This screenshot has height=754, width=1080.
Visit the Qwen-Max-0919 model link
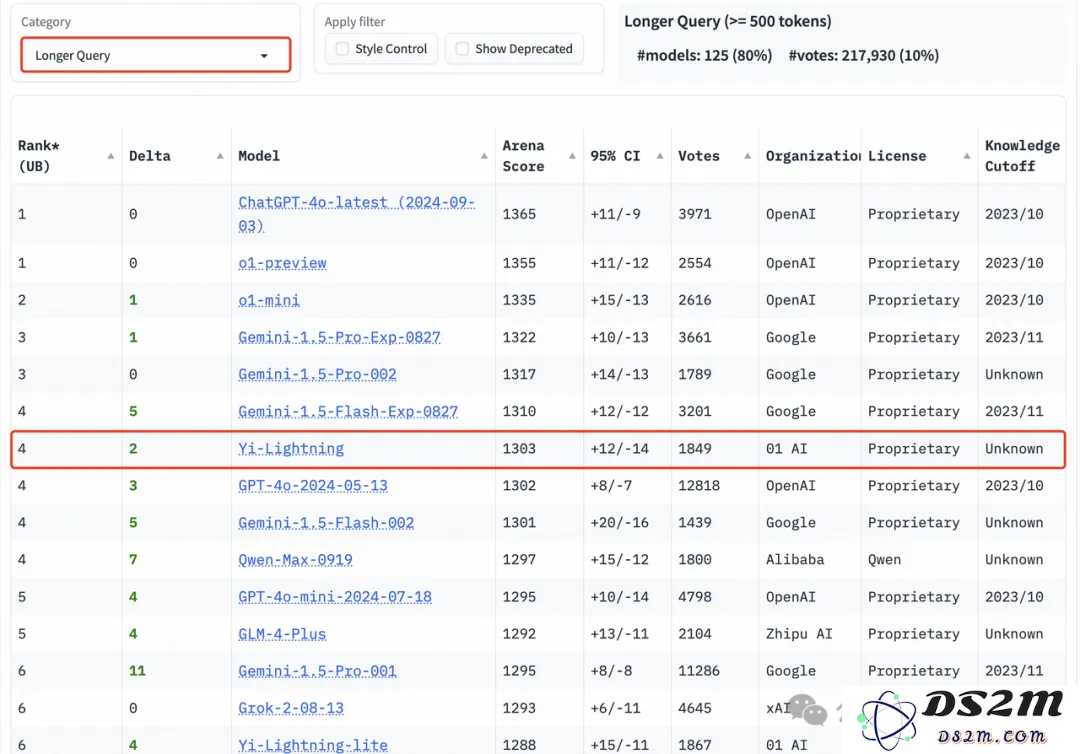pyautogui.click(x=295, y=560)
